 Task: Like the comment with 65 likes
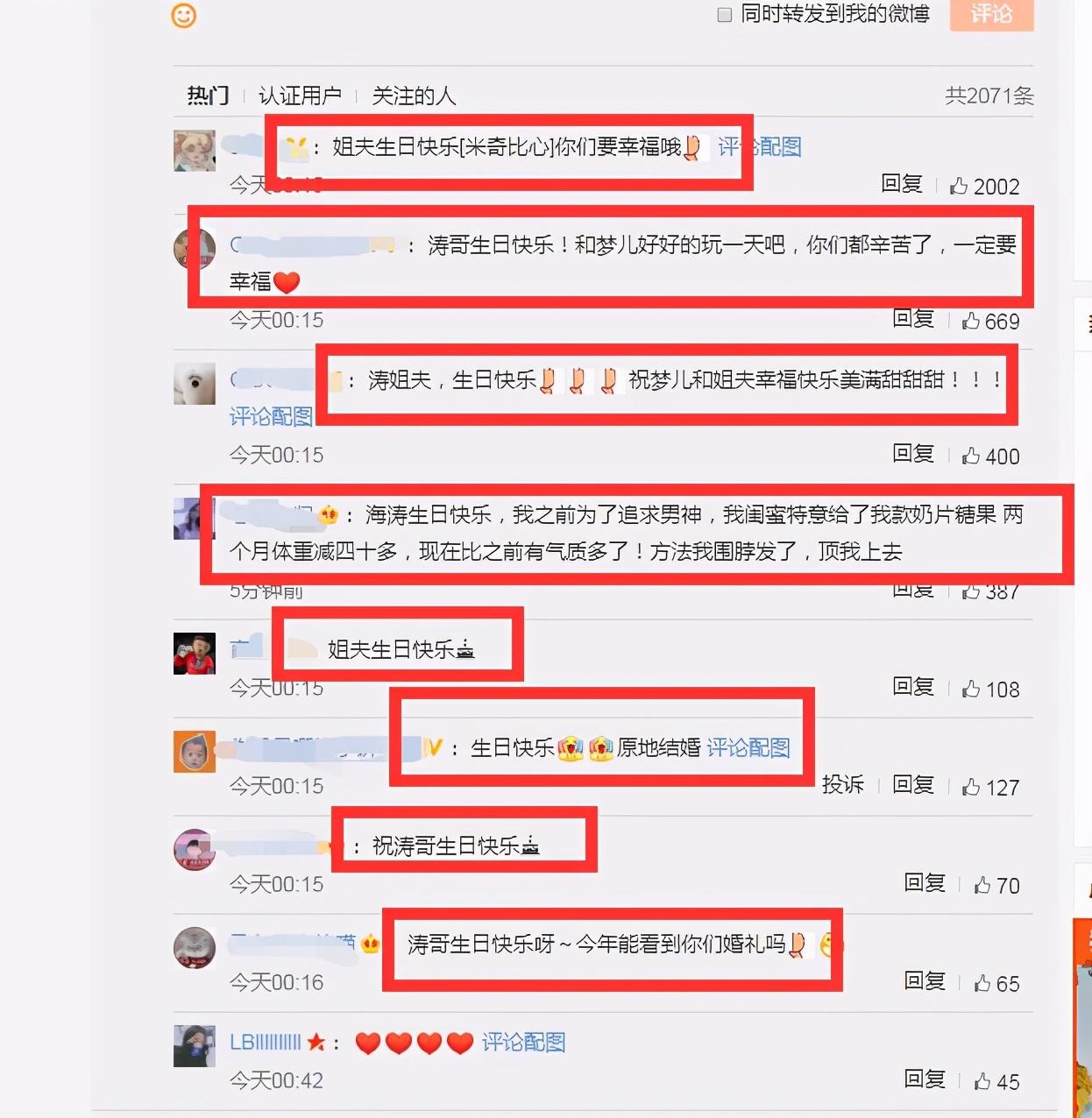(982, 983)
